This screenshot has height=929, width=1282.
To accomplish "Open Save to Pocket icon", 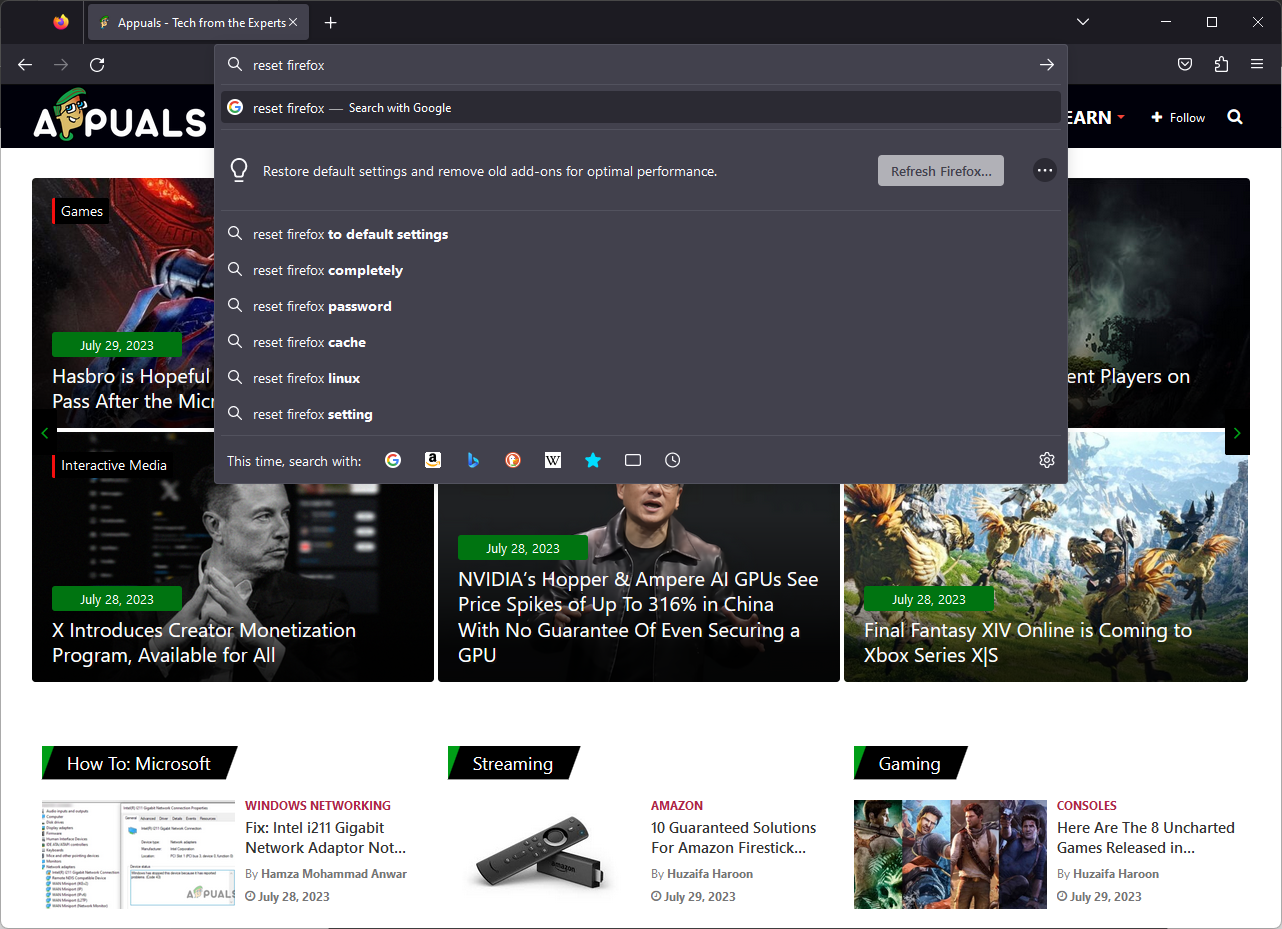I will [1185, 65].
